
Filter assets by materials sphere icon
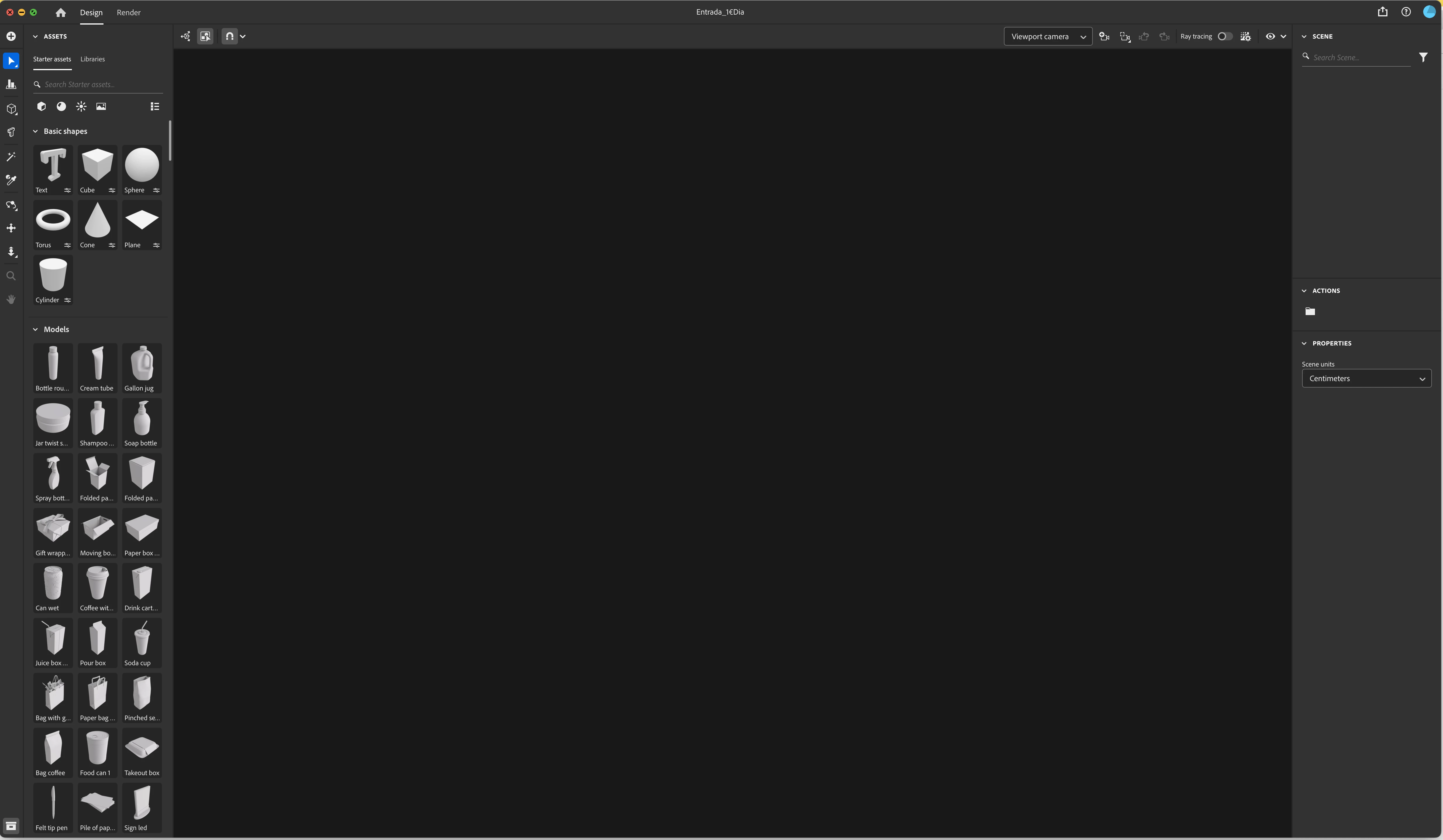[61, 106]
